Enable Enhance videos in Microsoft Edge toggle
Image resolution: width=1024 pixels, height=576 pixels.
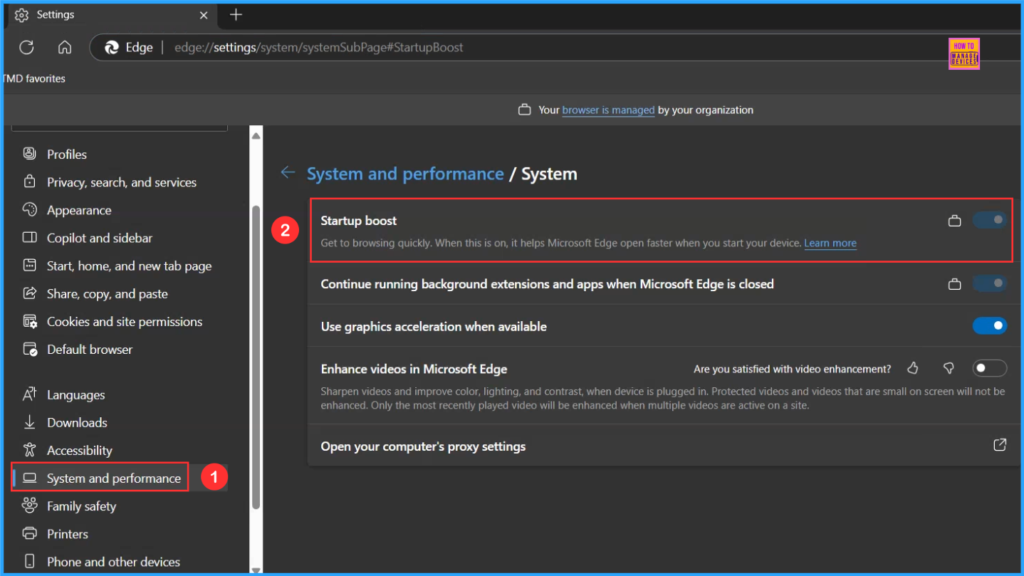pos(989,368)
